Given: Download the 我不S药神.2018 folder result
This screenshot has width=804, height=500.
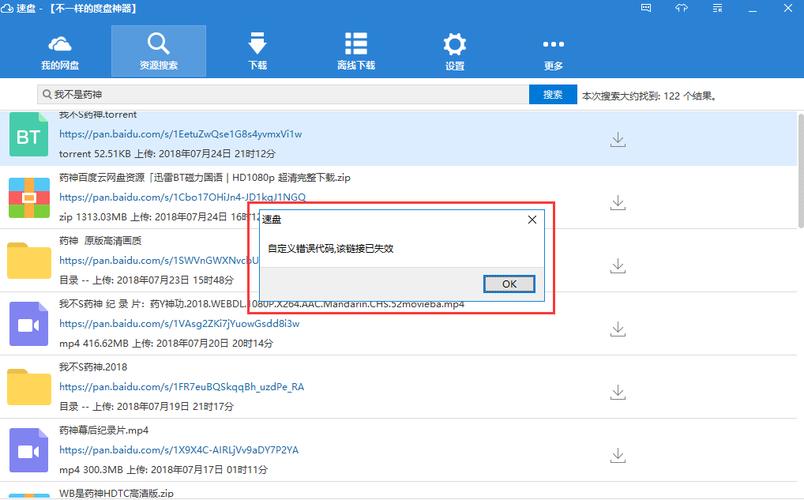Looking at the screenshot, I should coord(618,390).
